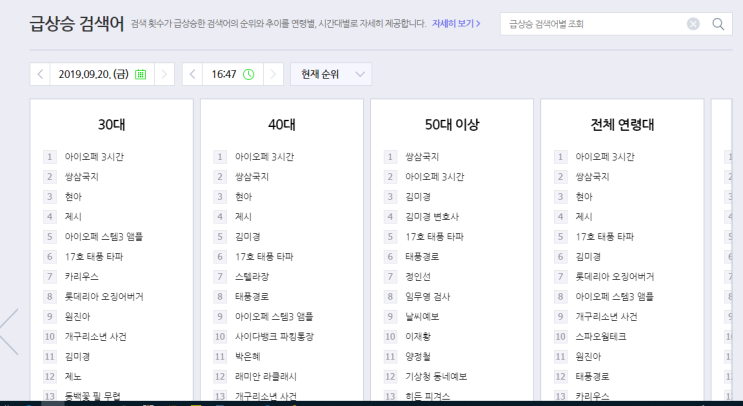Go to previous time arrow

click(192, 74)
